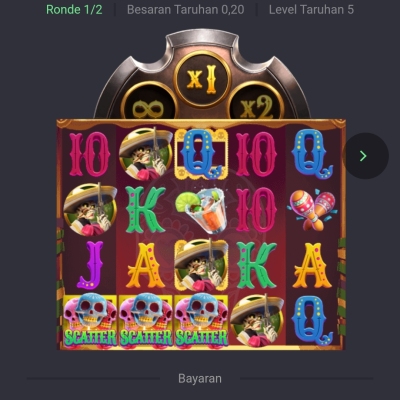Click the bandit skeleton in bottom row
The image size is (400, 400).
tap(257, 321)
